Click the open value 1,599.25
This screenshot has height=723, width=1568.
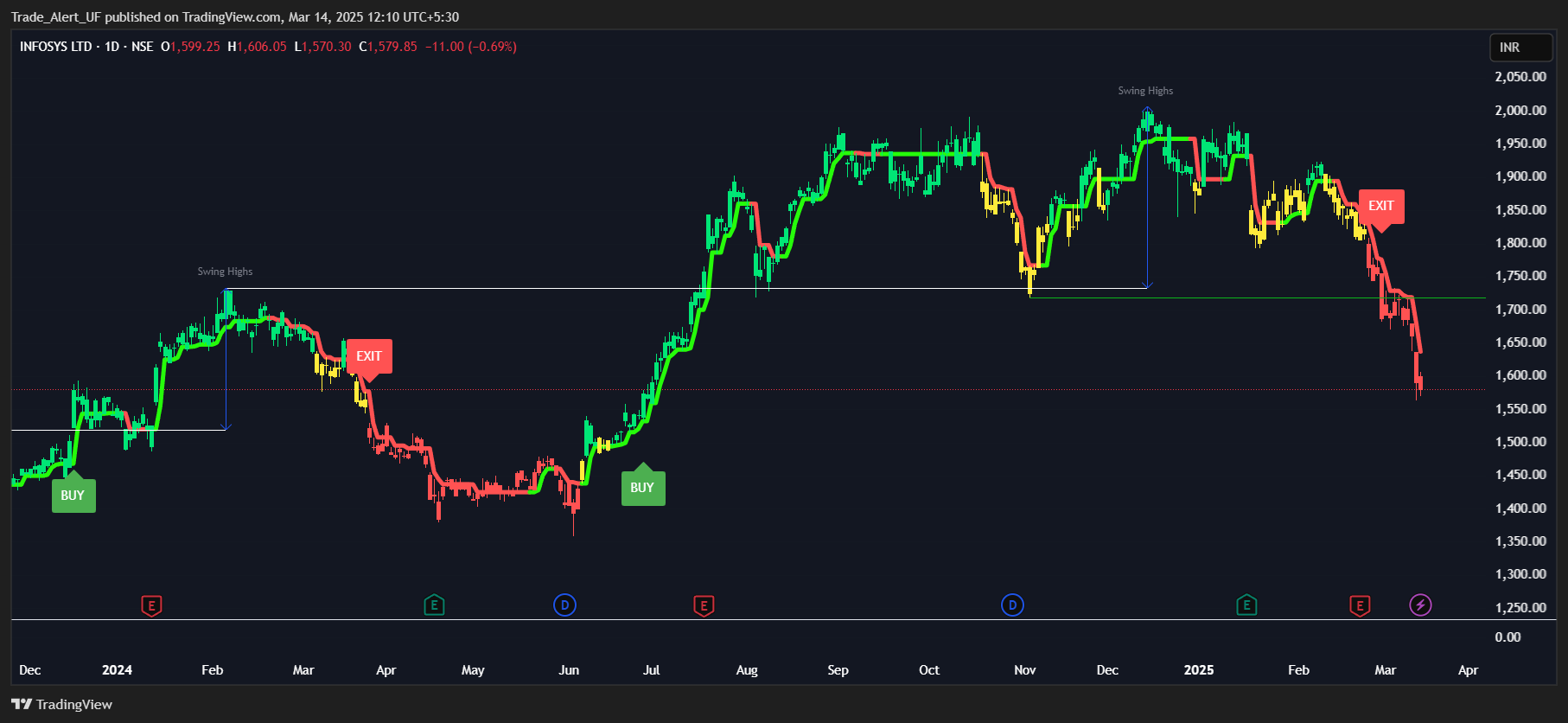pos(195,47)
